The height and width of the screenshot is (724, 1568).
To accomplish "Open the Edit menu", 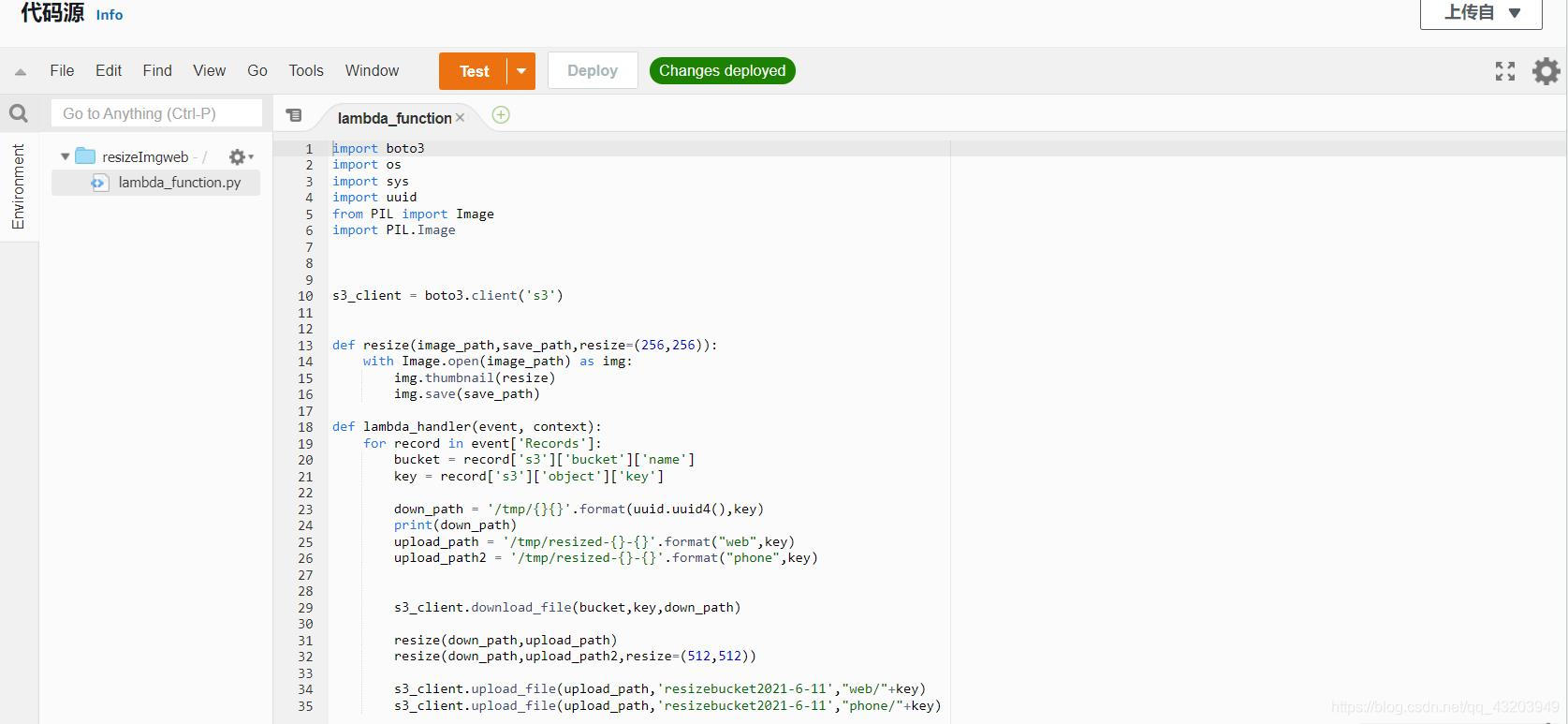I will (109, 70).
